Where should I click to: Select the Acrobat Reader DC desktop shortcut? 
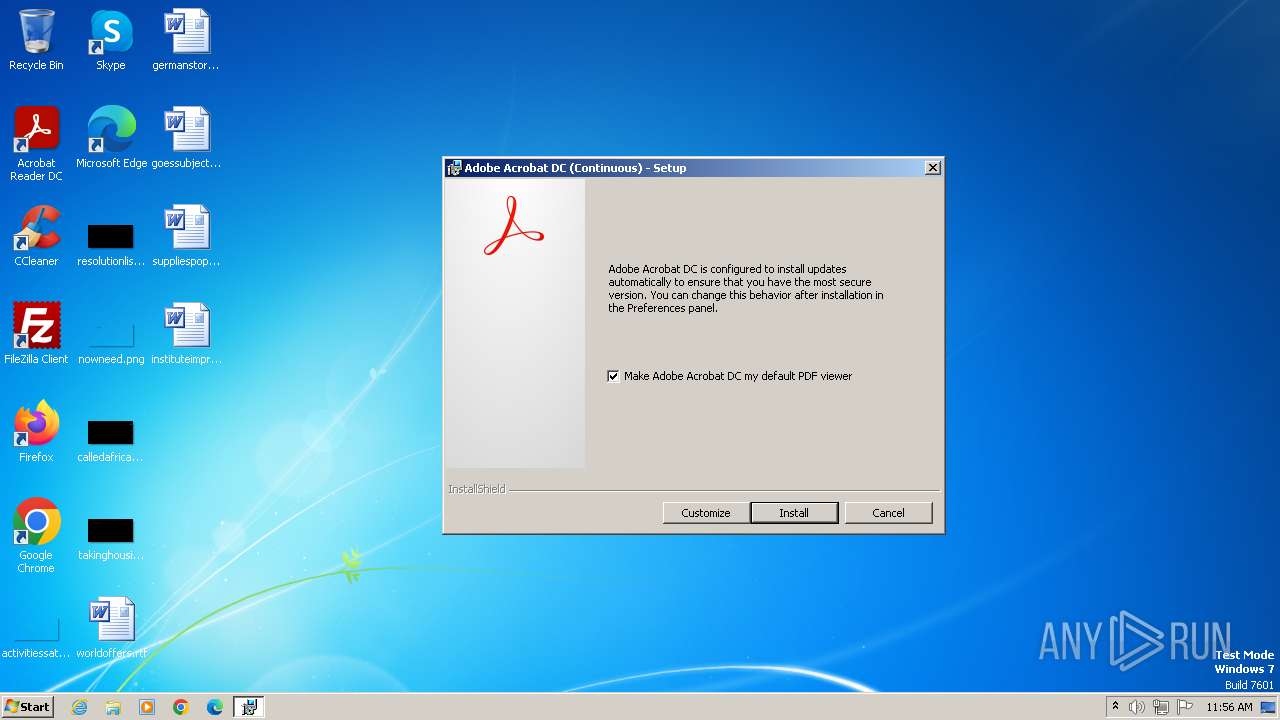point(36,144)
